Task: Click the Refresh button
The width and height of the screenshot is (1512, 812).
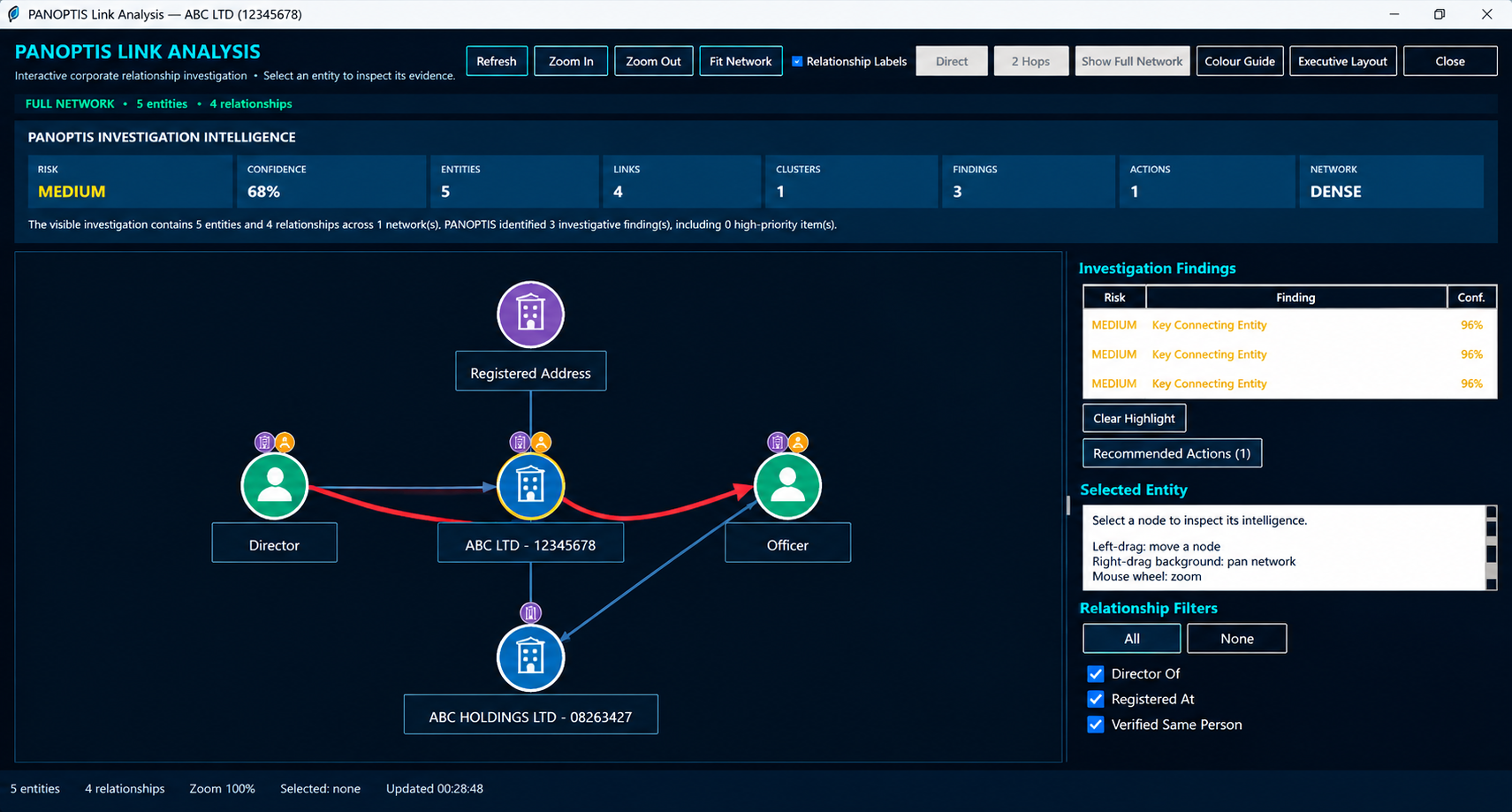Action: [497, 61]
